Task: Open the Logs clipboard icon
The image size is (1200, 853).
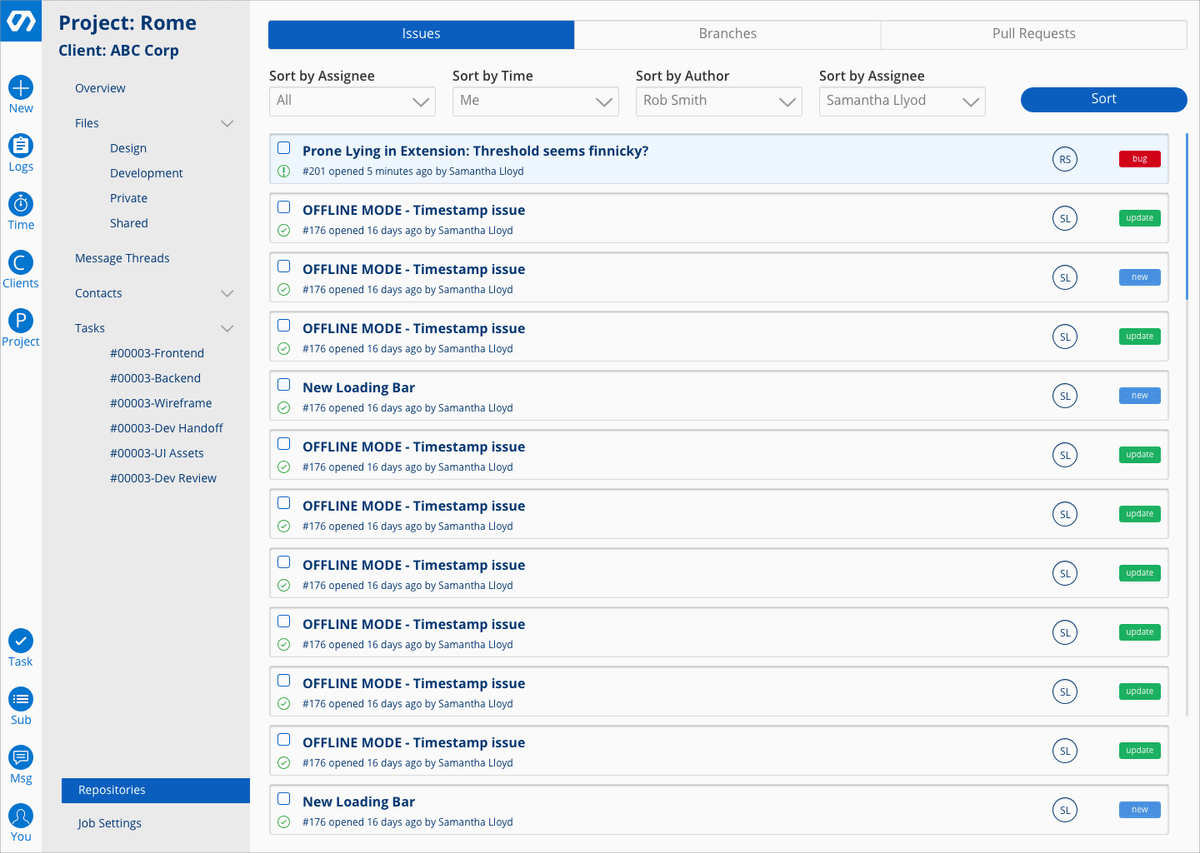Action: click(x=20, y=146)
